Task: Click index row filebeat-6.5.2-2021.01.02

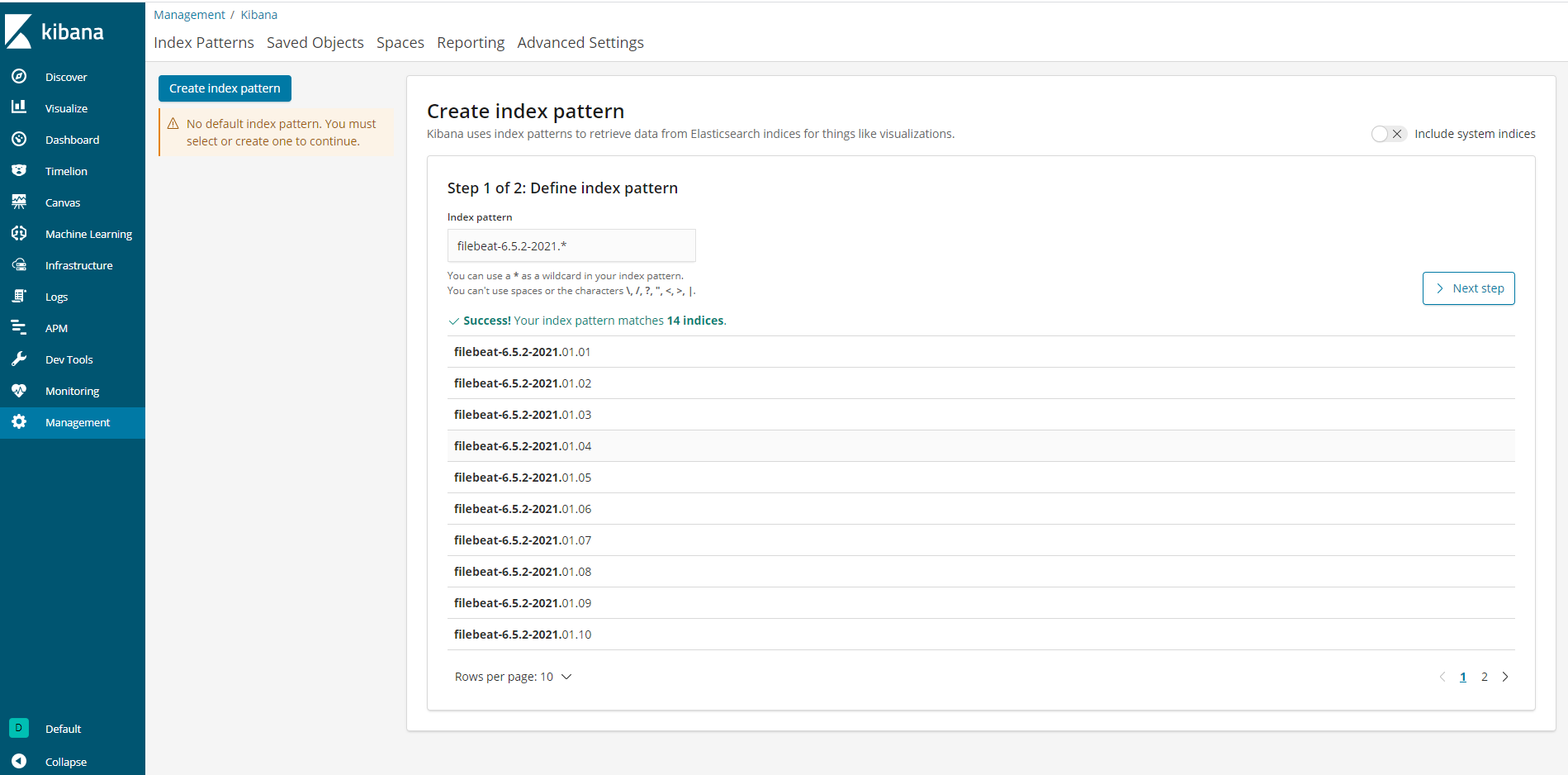Action: click(x=981, y=383)
